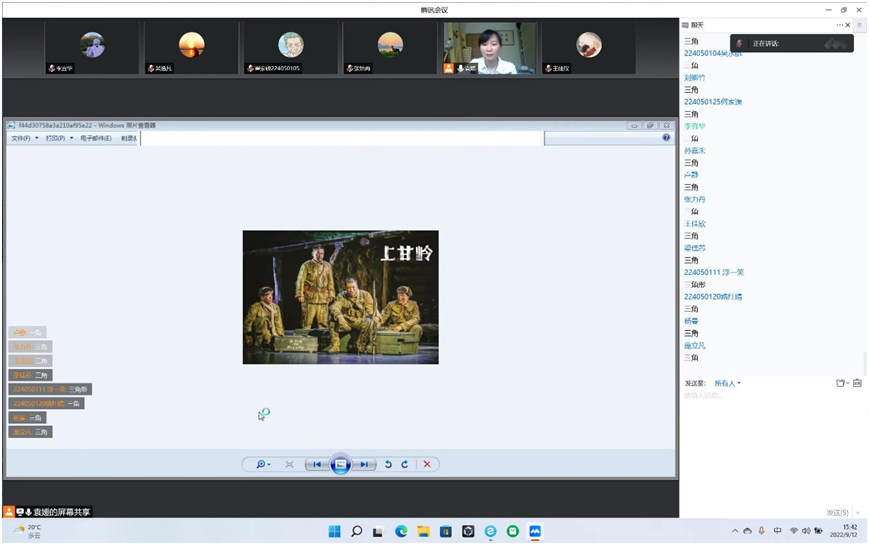
Task: Open taskbar Search
Action: tap(357, 532)
